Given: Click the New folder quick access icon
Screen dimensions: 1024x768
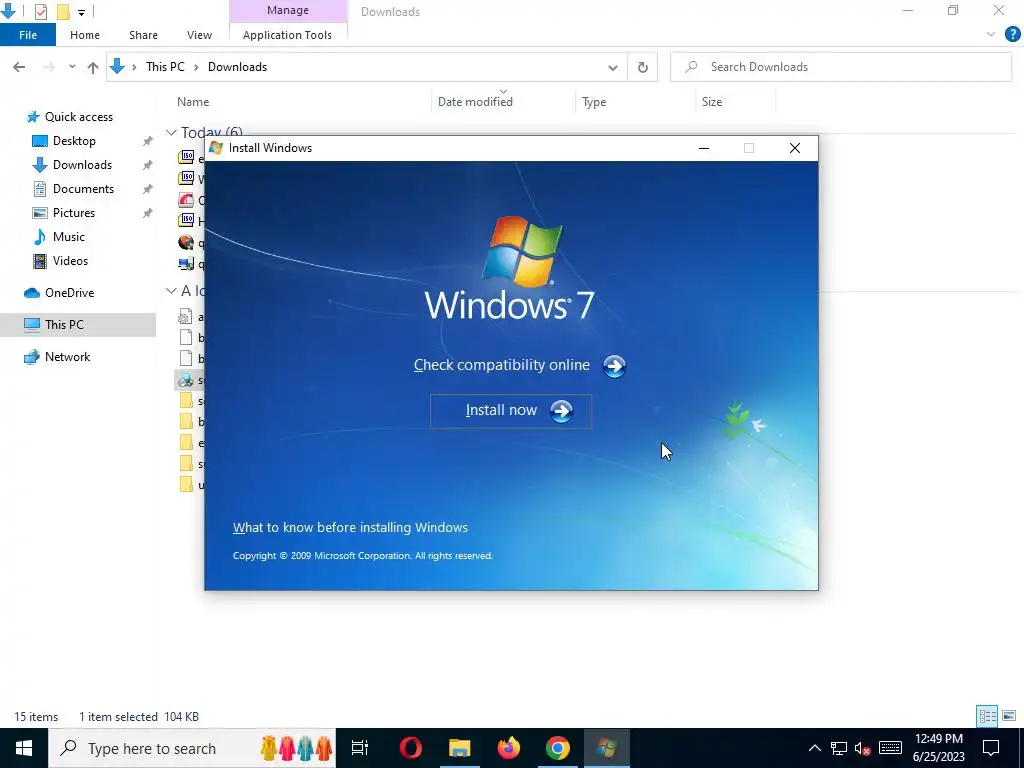Looking at the screenshot, I should 63,11.
